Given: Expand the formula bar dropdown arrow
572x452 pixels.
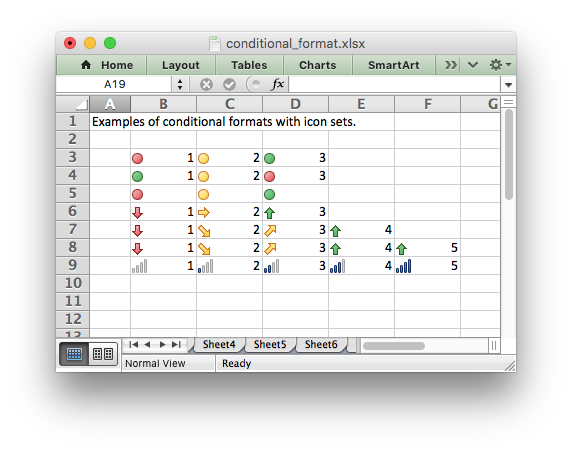Looking at the screenshot, I should [508, 85].
